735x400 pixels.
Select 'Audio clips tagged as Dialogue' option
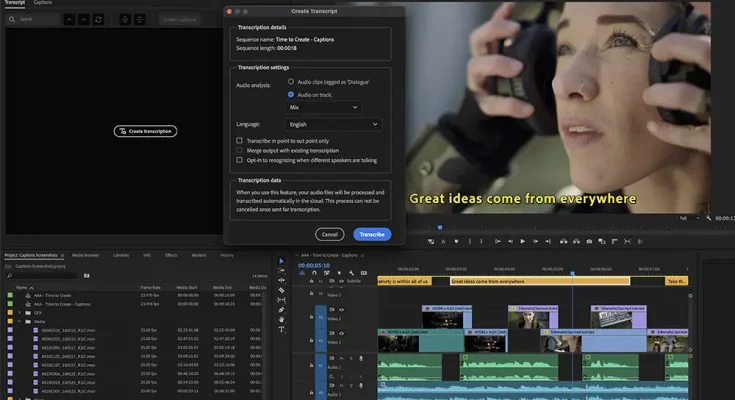point(291,80)
